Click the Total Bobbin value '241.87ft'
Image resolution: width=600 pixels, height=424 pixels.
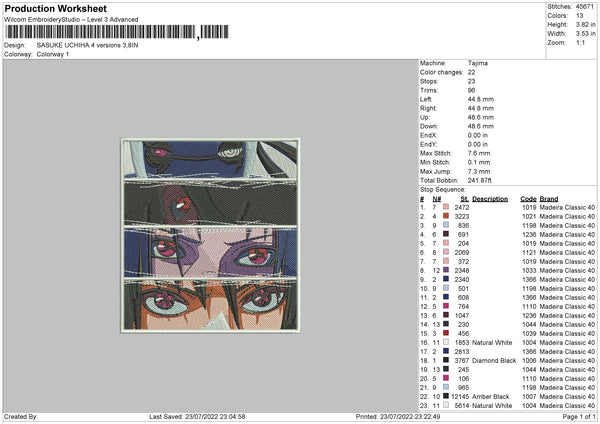pos(480,180)
